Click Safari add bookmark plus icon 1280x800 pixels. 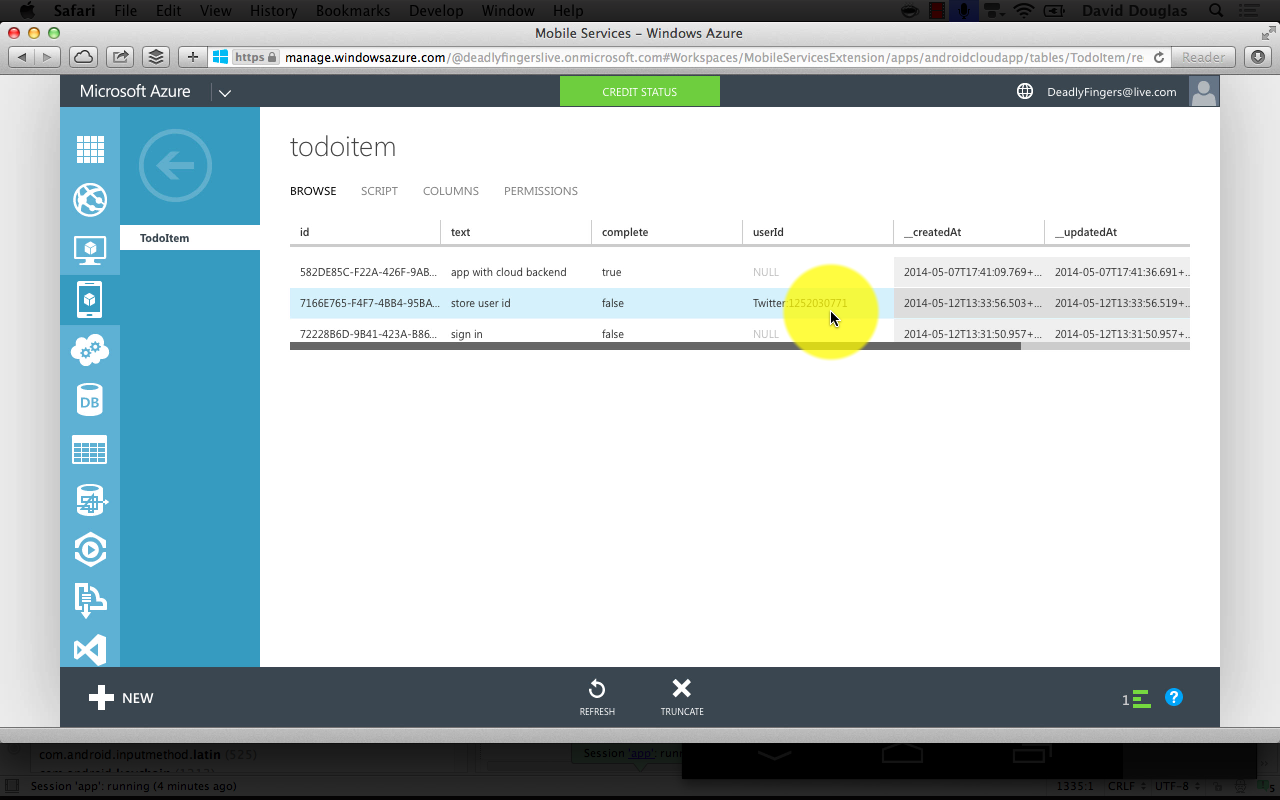193,57
